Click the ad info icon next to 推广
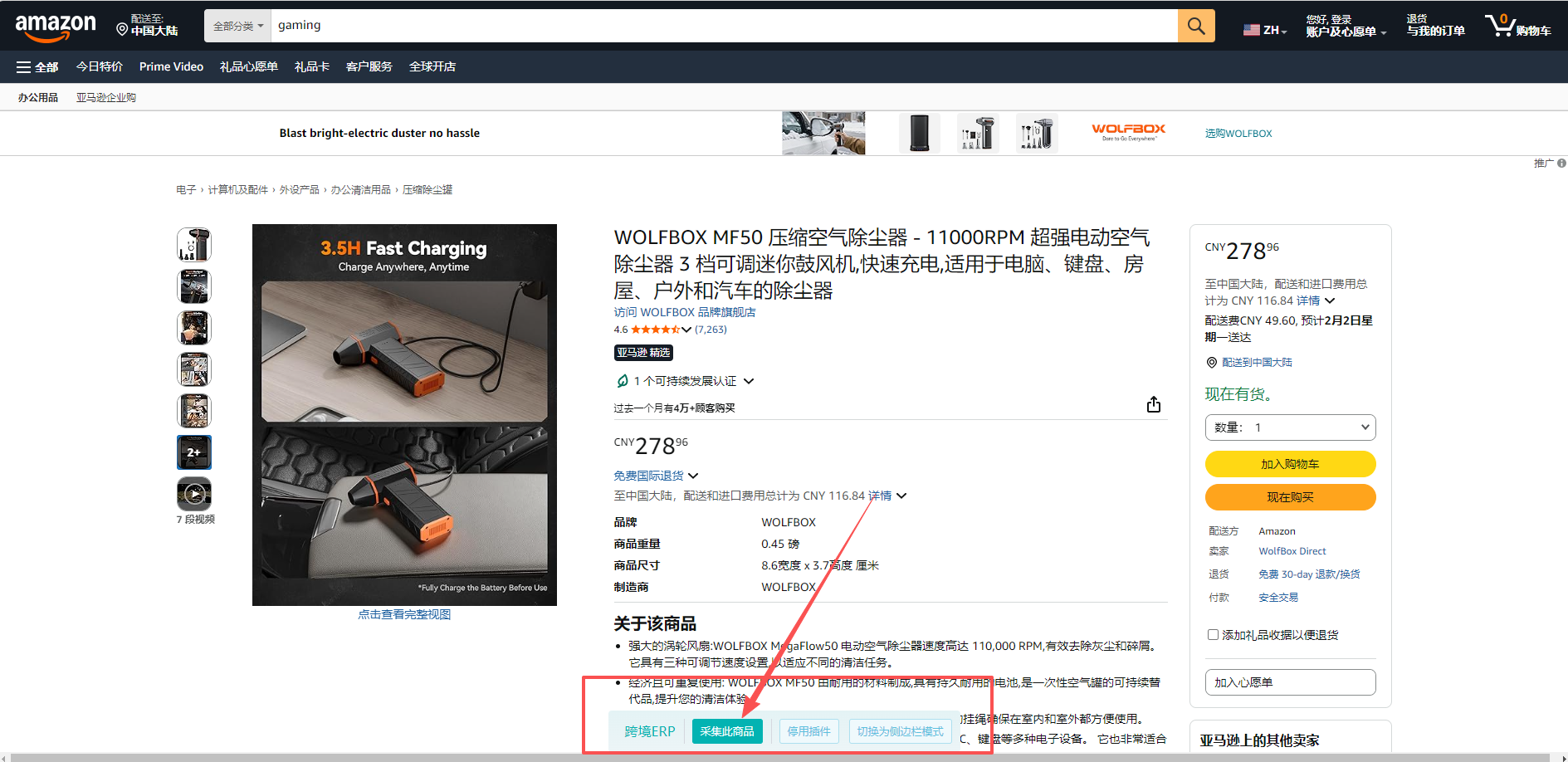The width and height of the screenshot is (1568, 762). point(1563,163)
